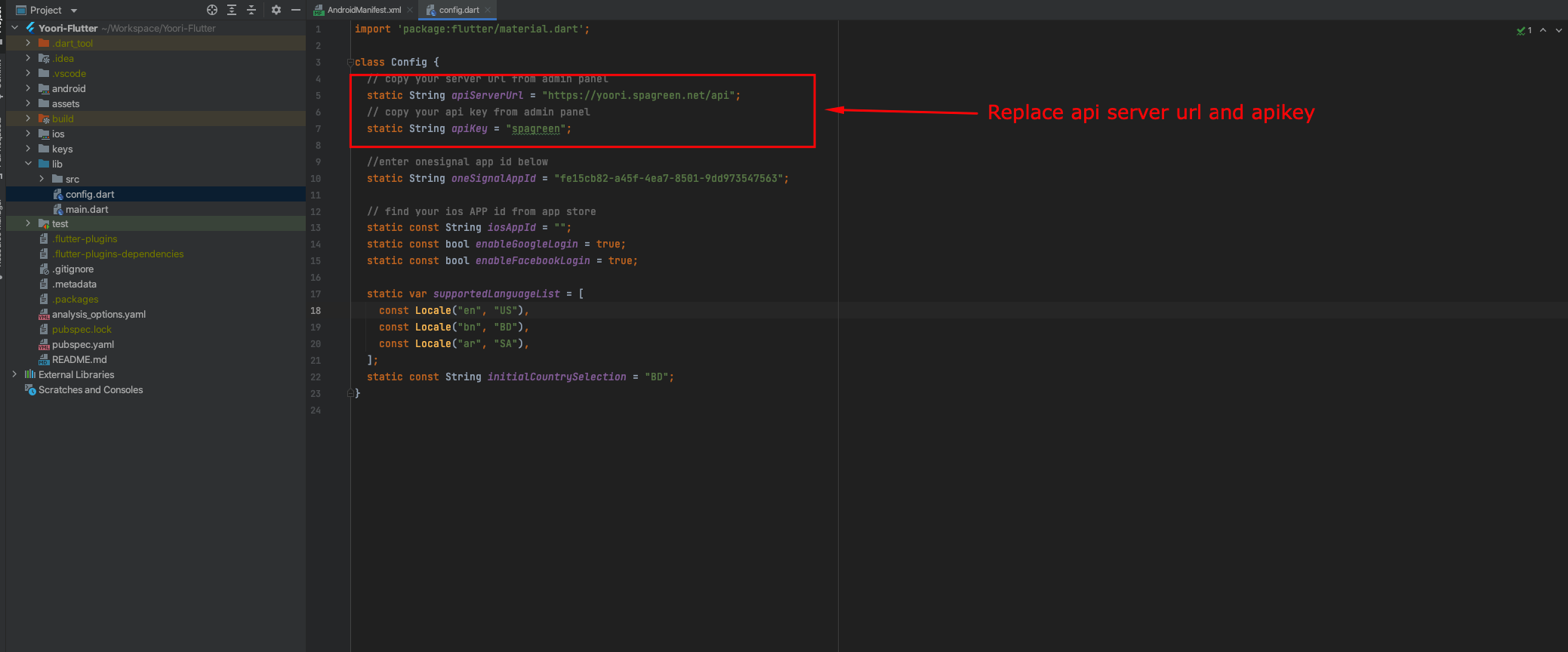Expand the keys folder

tap(28, 149)
